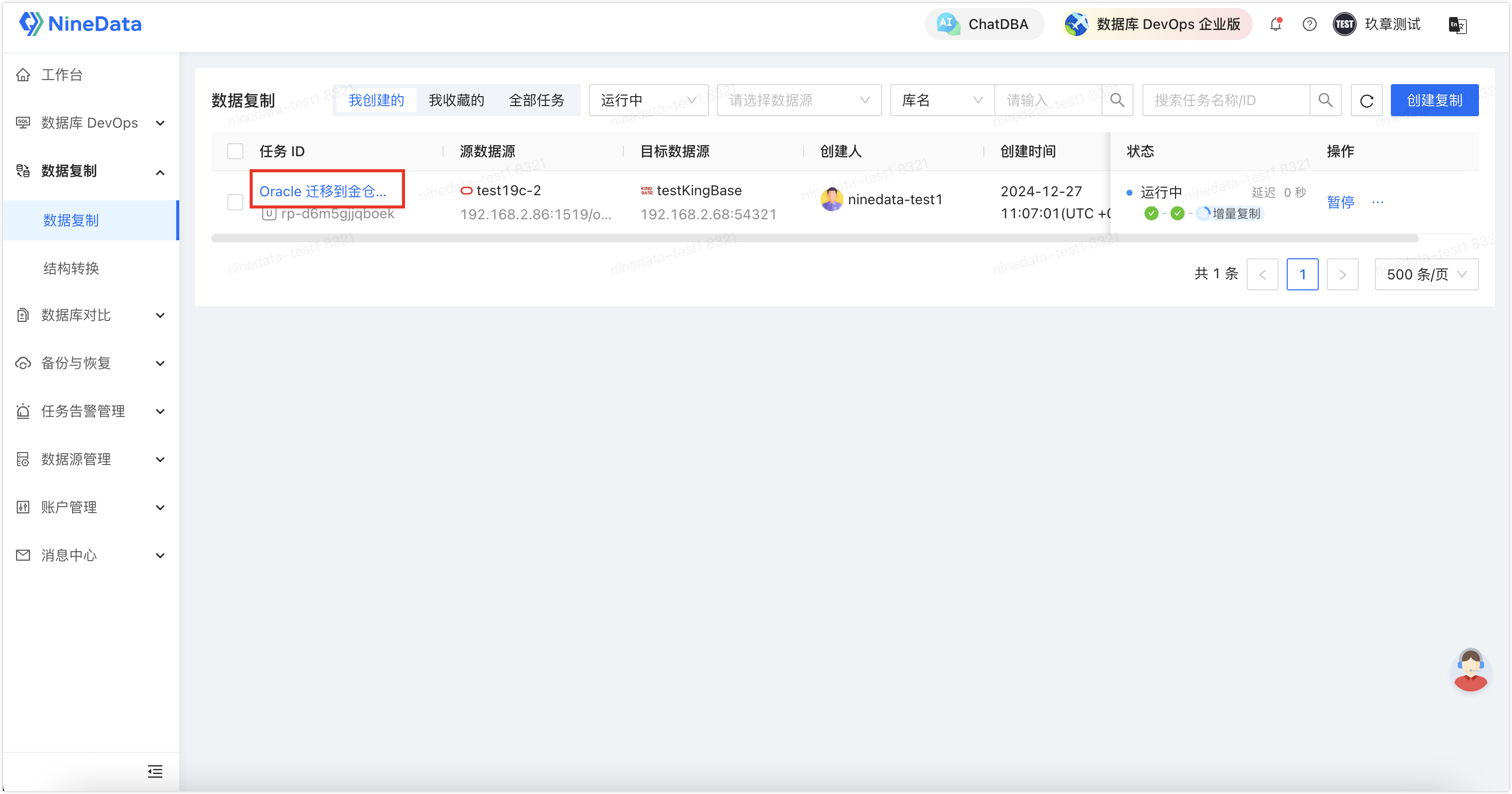
Task: Copy task ID rp-d6m5gjjqboek icon
Action: [x=269, y=214]
